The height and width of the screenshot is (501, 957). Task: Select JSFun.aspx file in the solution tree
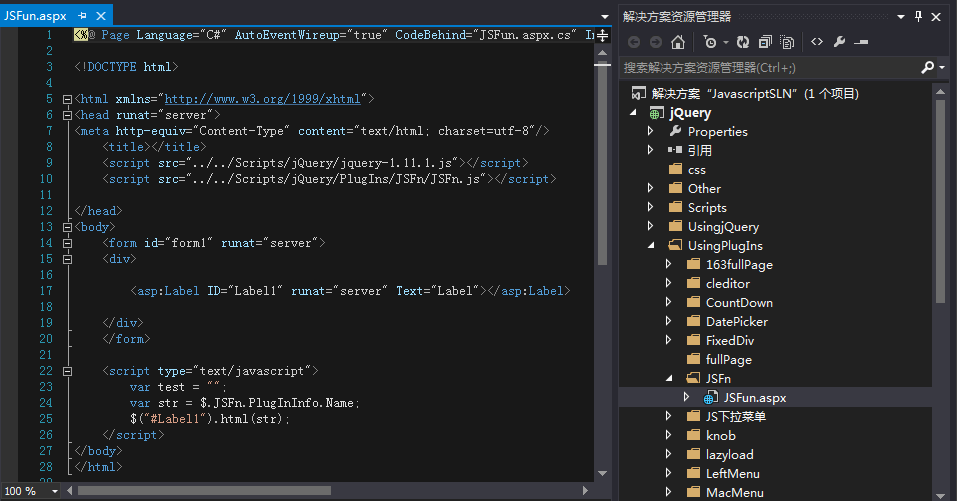(755, 398)
